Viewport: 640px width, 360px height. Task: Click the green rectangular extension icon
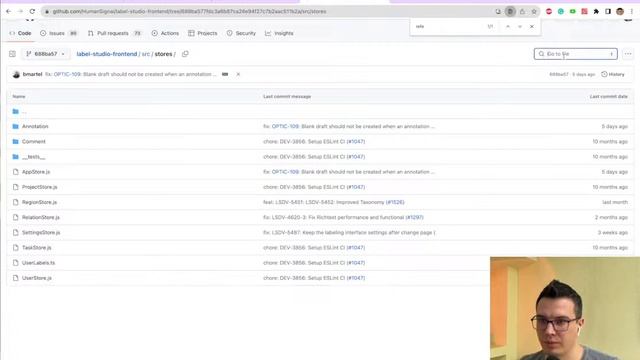click(x=573, y=12)
